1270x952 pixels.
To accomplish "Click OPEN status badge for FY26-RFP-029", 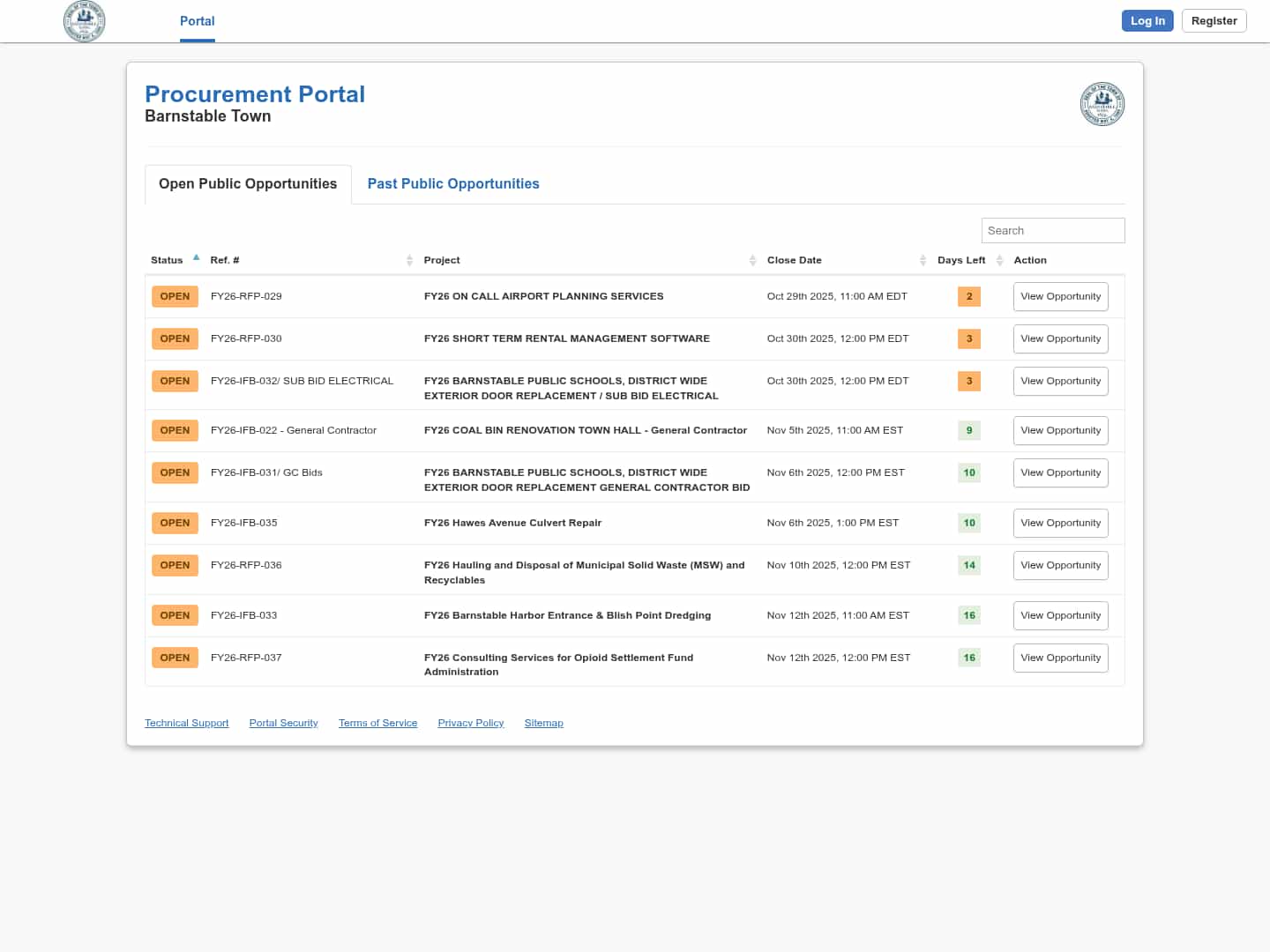I will (175, 297).
